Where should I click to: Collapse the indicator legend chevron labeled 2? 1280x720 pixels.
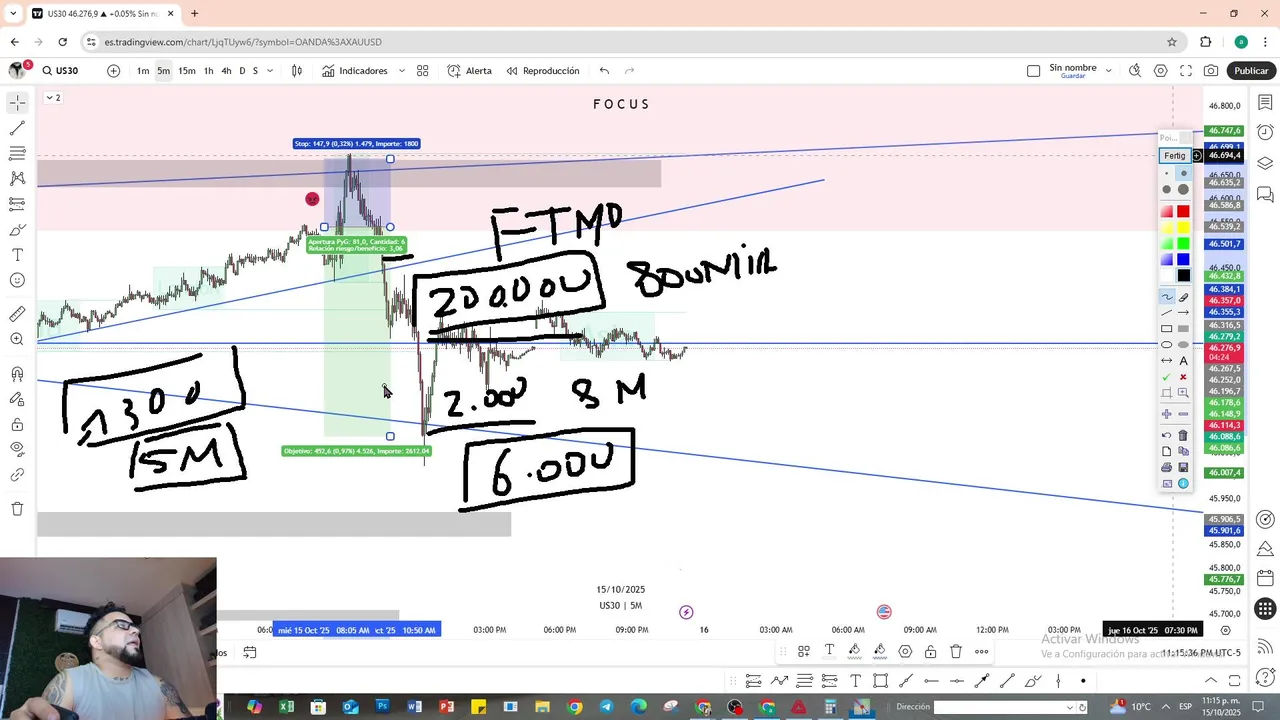(x=53, y=98)
